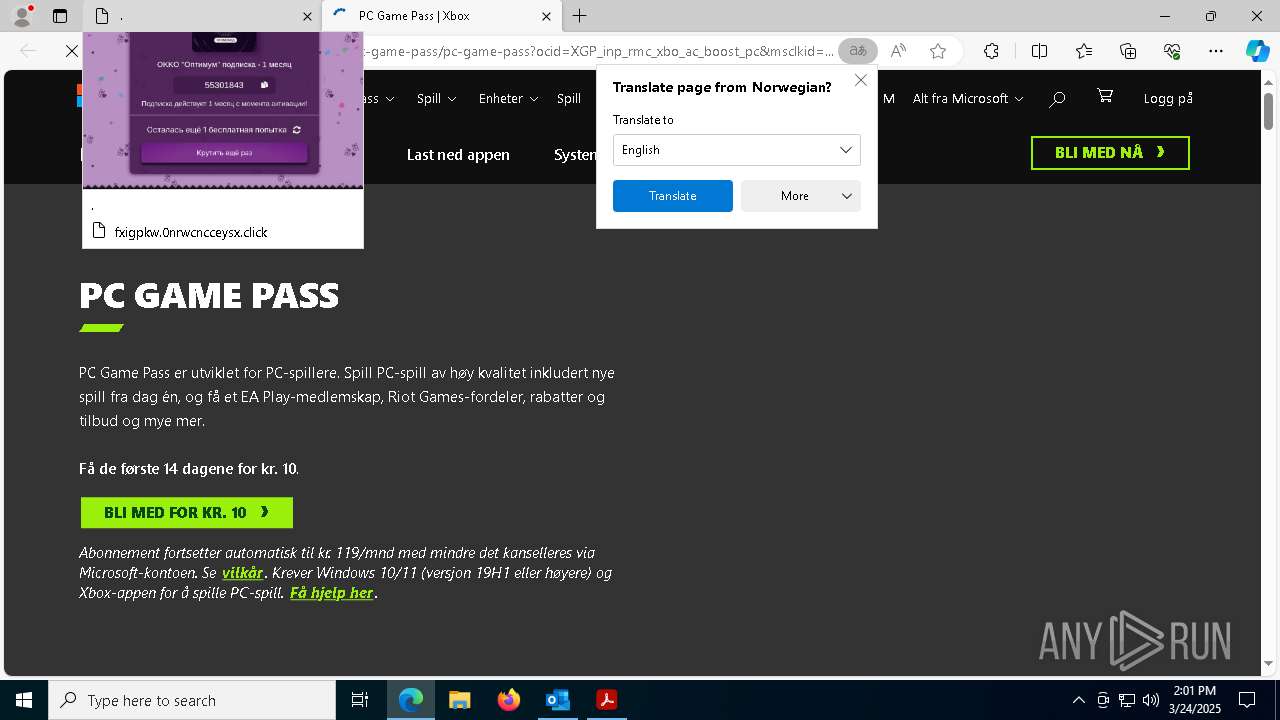Image resolution: width=1280 pixels, height=720 pixels.
Task: Click the taskbar search box
Action: click(192, 700)
